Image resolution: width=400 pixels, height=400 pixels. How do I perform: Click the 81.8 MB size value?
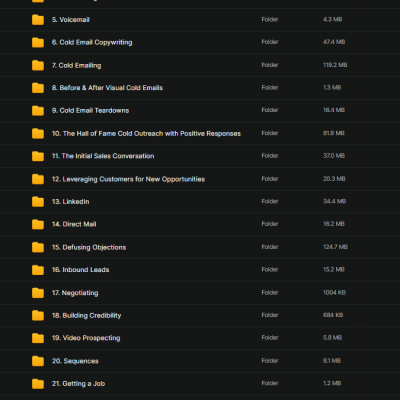click(334, 133)
